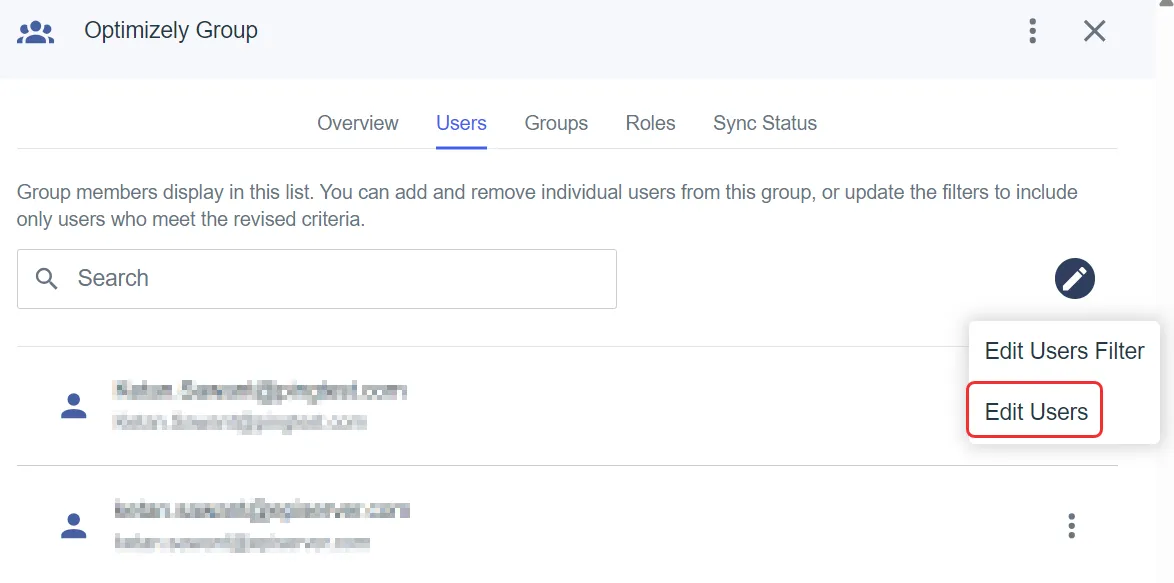Image resolution: width=1174 pixels, height=583 pixels.
Task: Choose Edit Users Filter from menu
Action: [1064, 351]
